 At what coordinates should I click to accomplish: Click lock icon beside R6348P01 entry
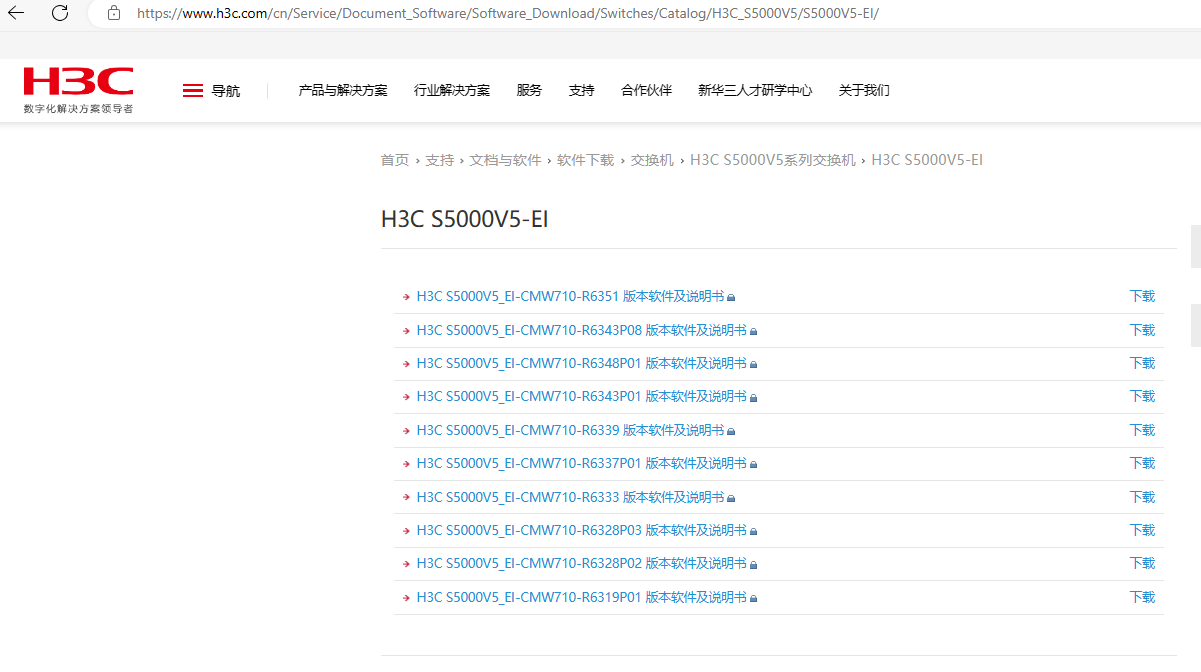point(754,364)
